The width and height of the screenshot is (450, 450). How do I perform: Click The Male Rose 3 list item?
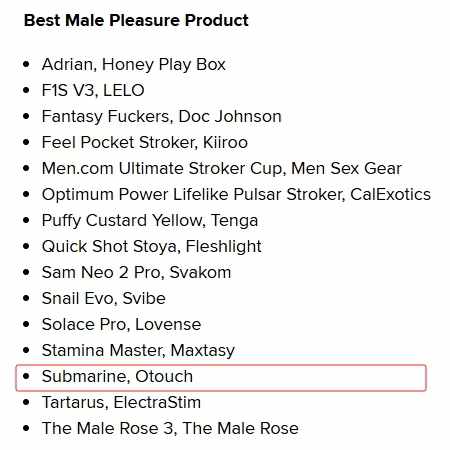pos(170,428)
